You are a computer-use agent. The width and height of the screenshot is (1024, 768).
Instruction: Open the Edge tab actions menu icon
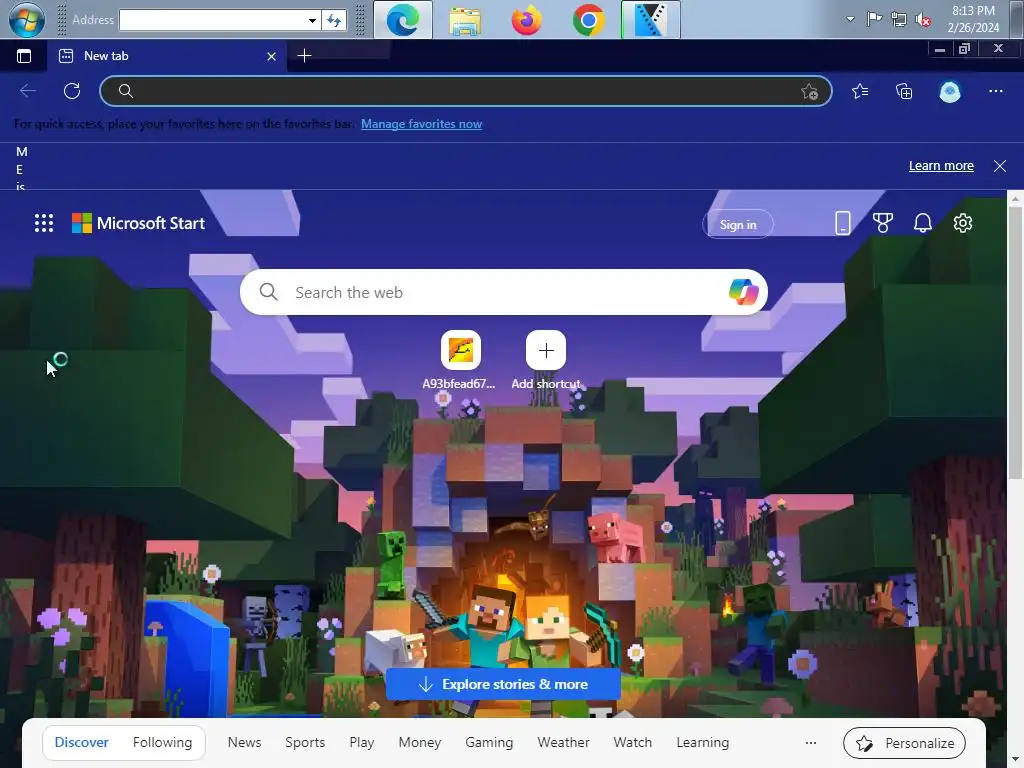click(24, 56)
